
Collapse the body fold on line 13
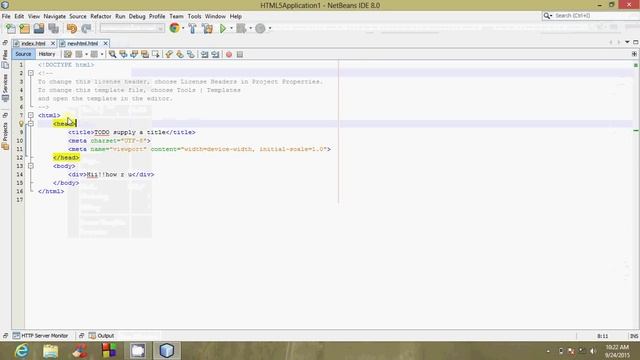pyautogui.click(x=31, y=166)
